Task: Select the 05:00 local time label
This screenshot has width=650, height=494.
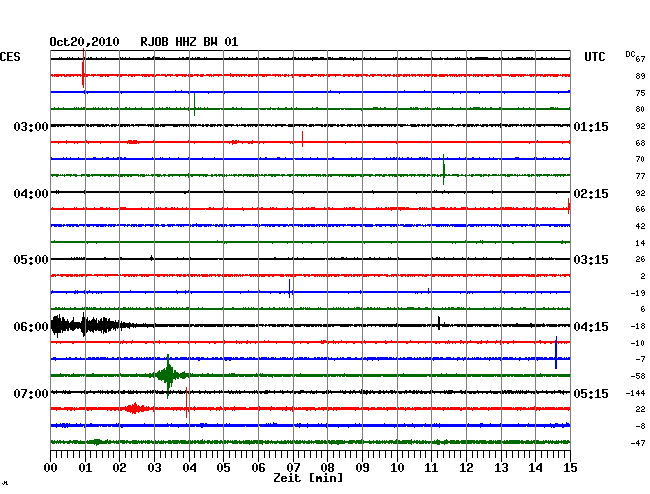Action: click(31, 260)
